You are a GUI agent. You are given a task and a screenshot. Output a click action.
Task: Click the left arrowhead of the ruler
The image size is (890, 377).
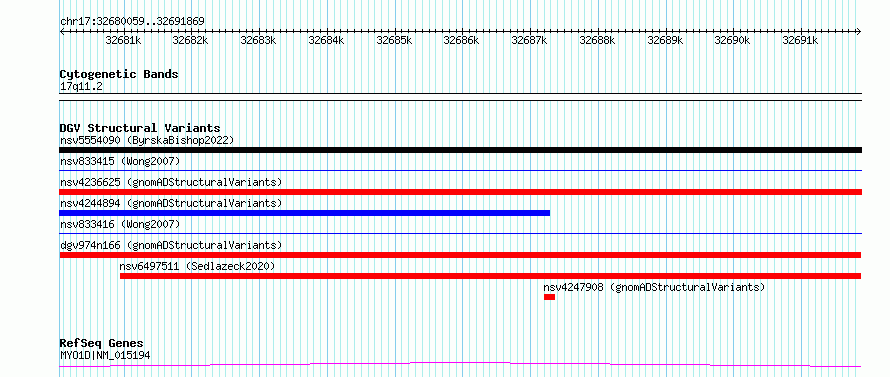coord(62,32)
